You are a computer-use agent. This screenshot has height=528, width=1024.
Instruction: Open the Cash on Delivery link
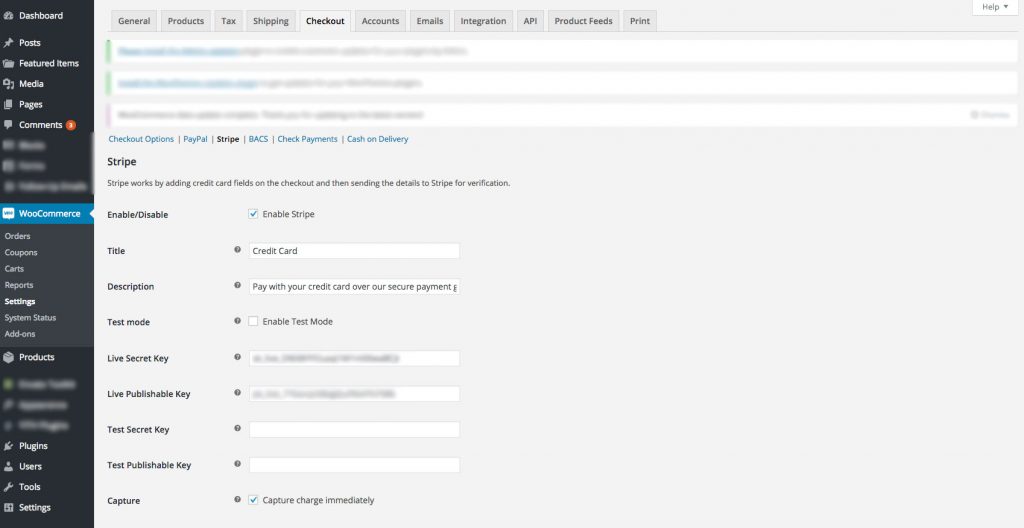[x=377, y=139]
